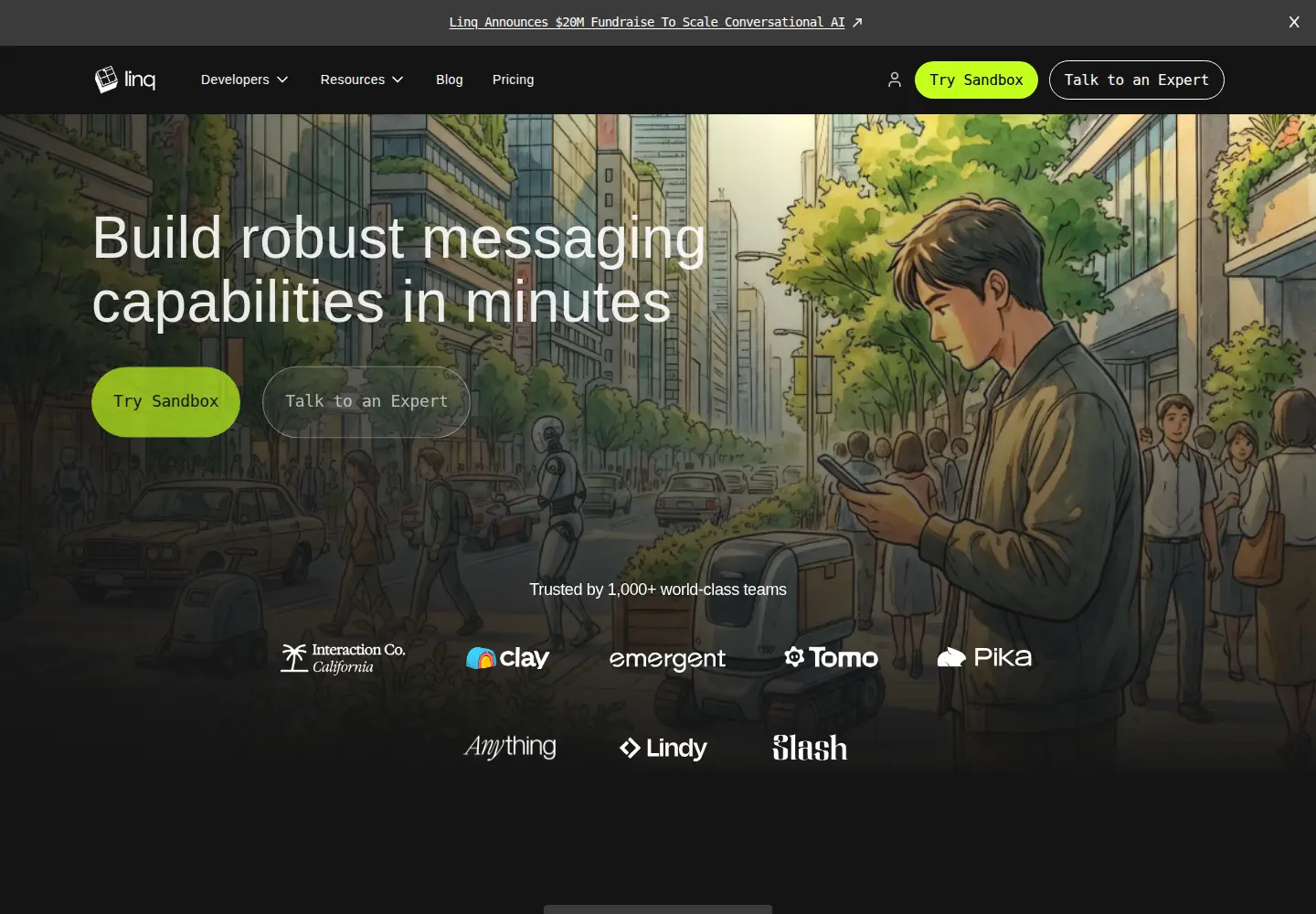
Task: Click the Lindy logo
Action: click(663, 749)
